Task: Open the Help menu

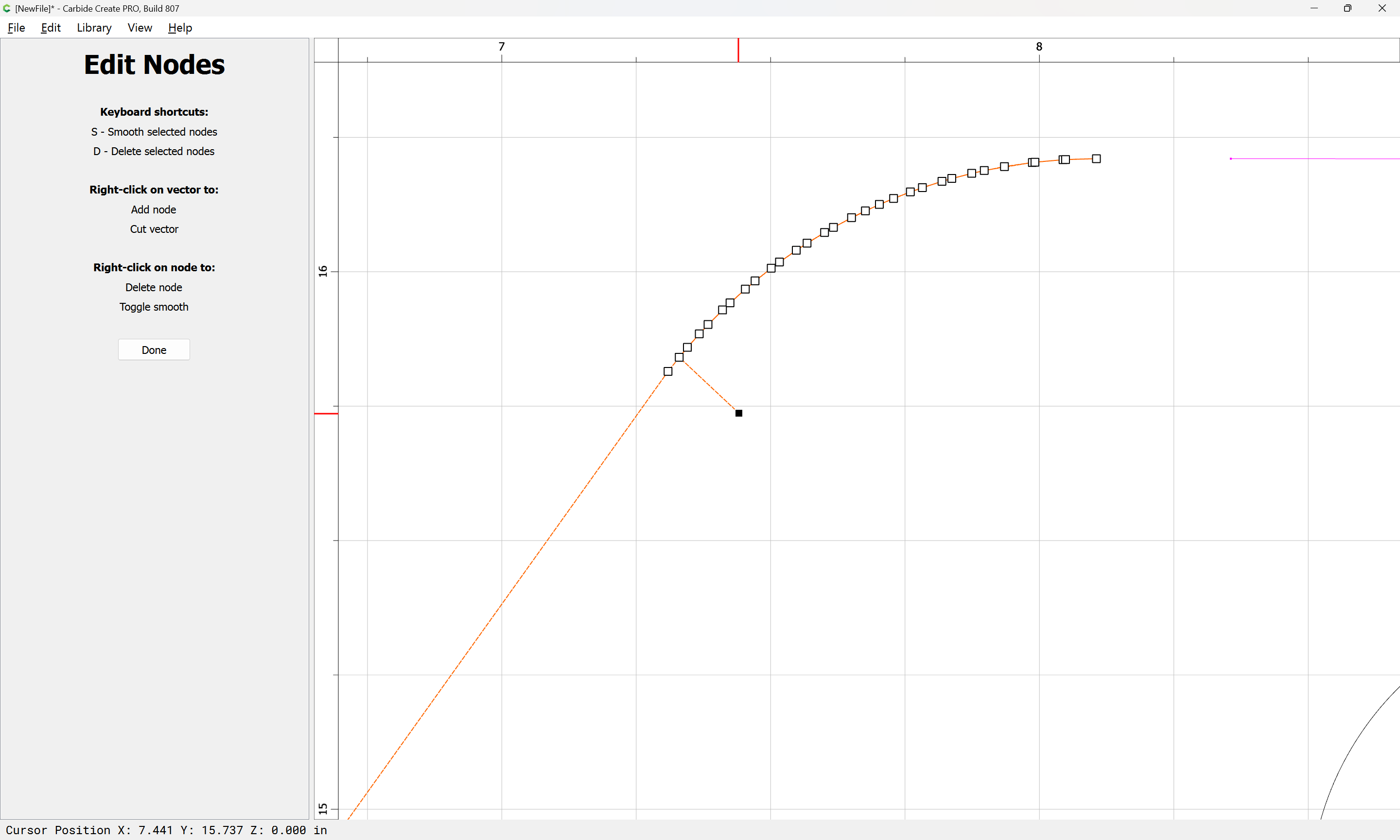Action: click(180, 28)
